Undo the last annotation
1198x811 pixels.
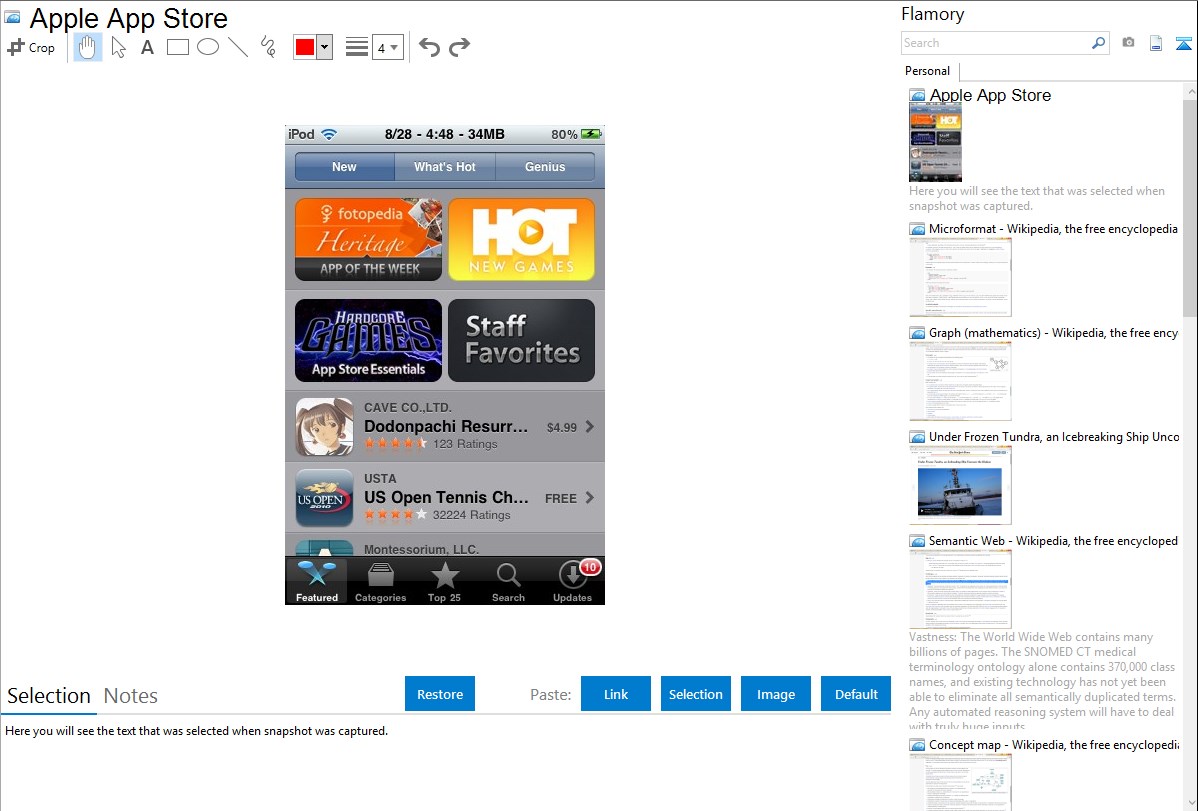click(x=429, y=47)
